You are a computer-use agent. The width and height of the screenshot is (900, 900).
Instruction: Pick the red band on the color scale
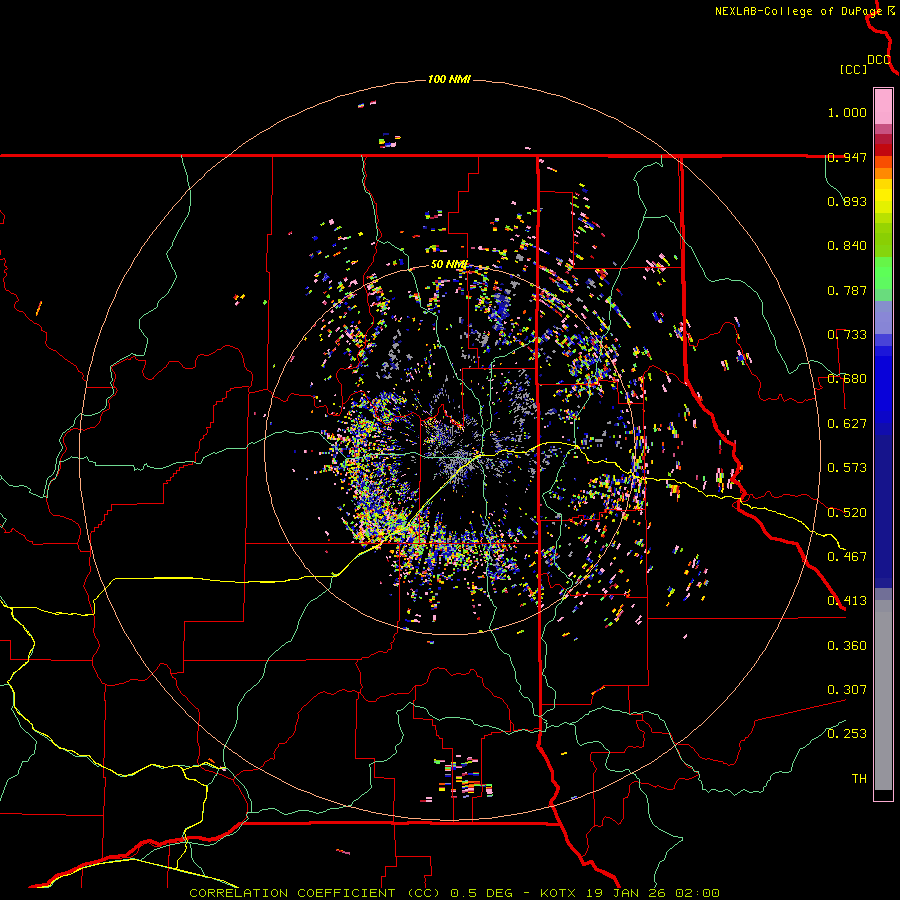[x=883, y=150]
